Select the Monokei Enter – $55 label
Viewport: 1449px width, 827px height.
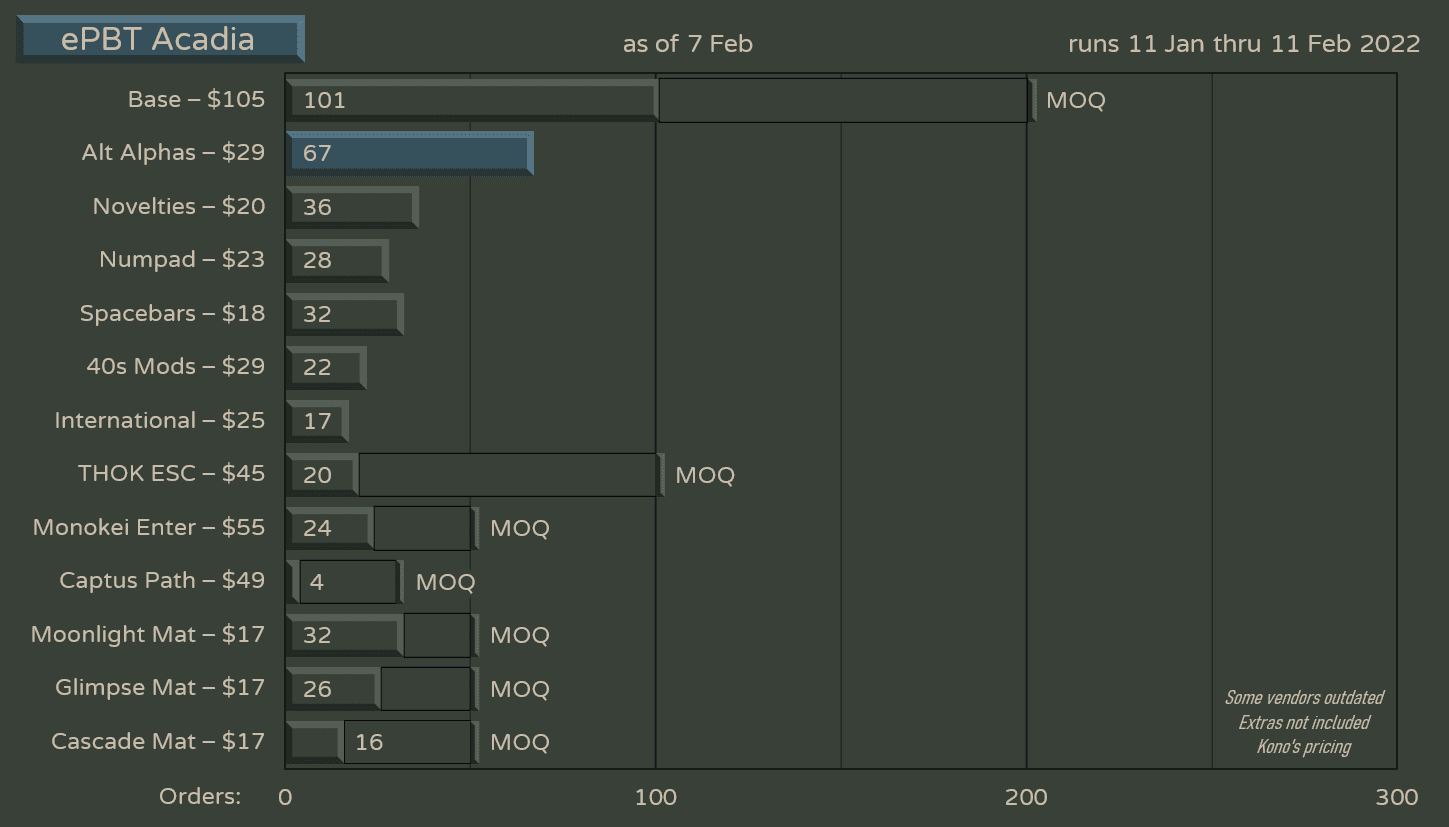point(149,528)
